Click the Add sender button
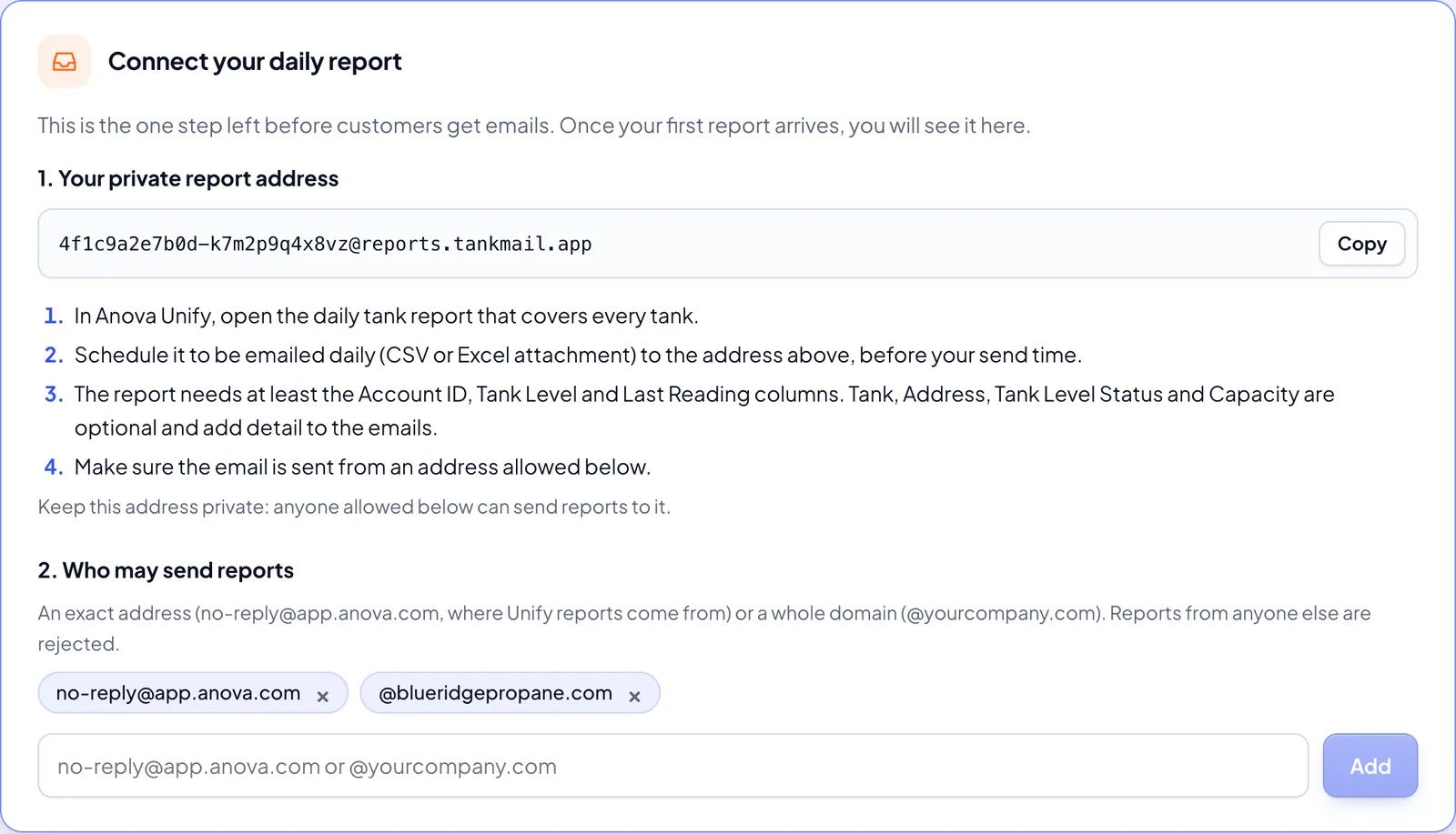Image resolution: width=1456 pixels, height=834 pixels. (x=1370, y=766)
